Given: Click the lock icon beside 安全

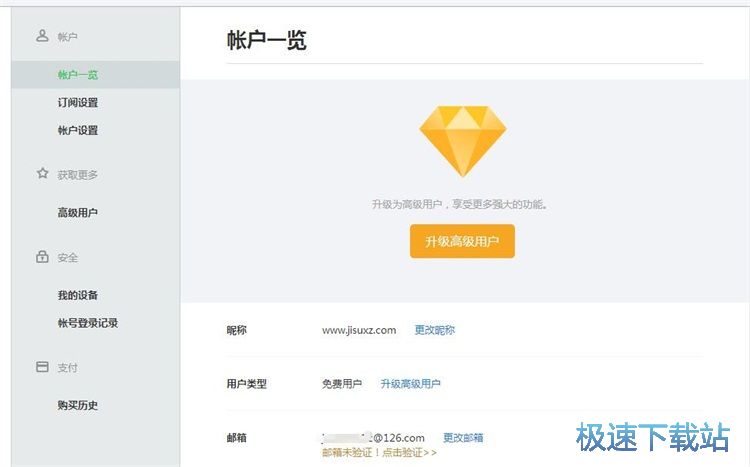Looking at the screenshot, I should click(x=42, y=256).
